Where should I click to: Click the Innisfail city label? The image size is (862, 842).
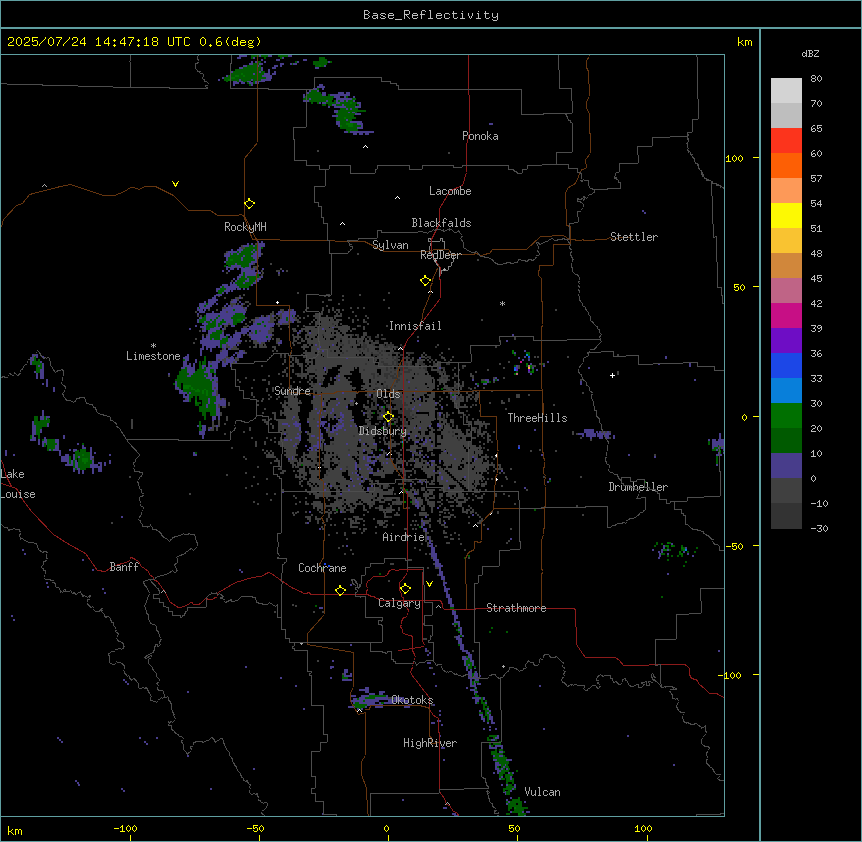[x=415, y=326]
